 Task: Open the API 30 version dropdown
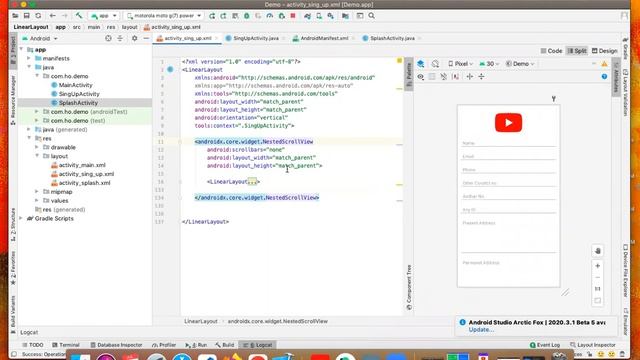pyautogui.click(x=489, y=64)
